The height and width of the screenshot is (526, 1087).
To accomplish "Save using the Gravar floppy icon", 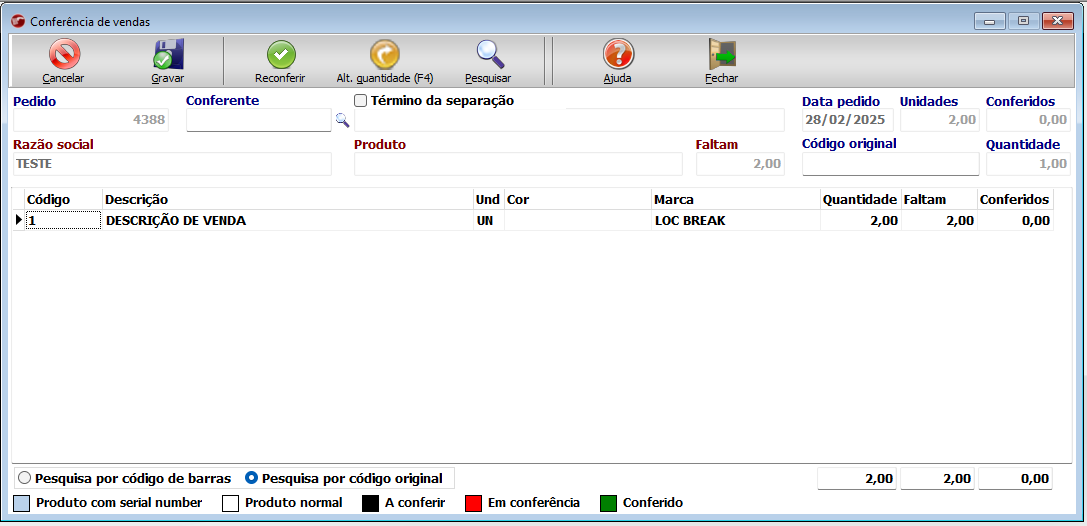I will (x=167, y=55).
